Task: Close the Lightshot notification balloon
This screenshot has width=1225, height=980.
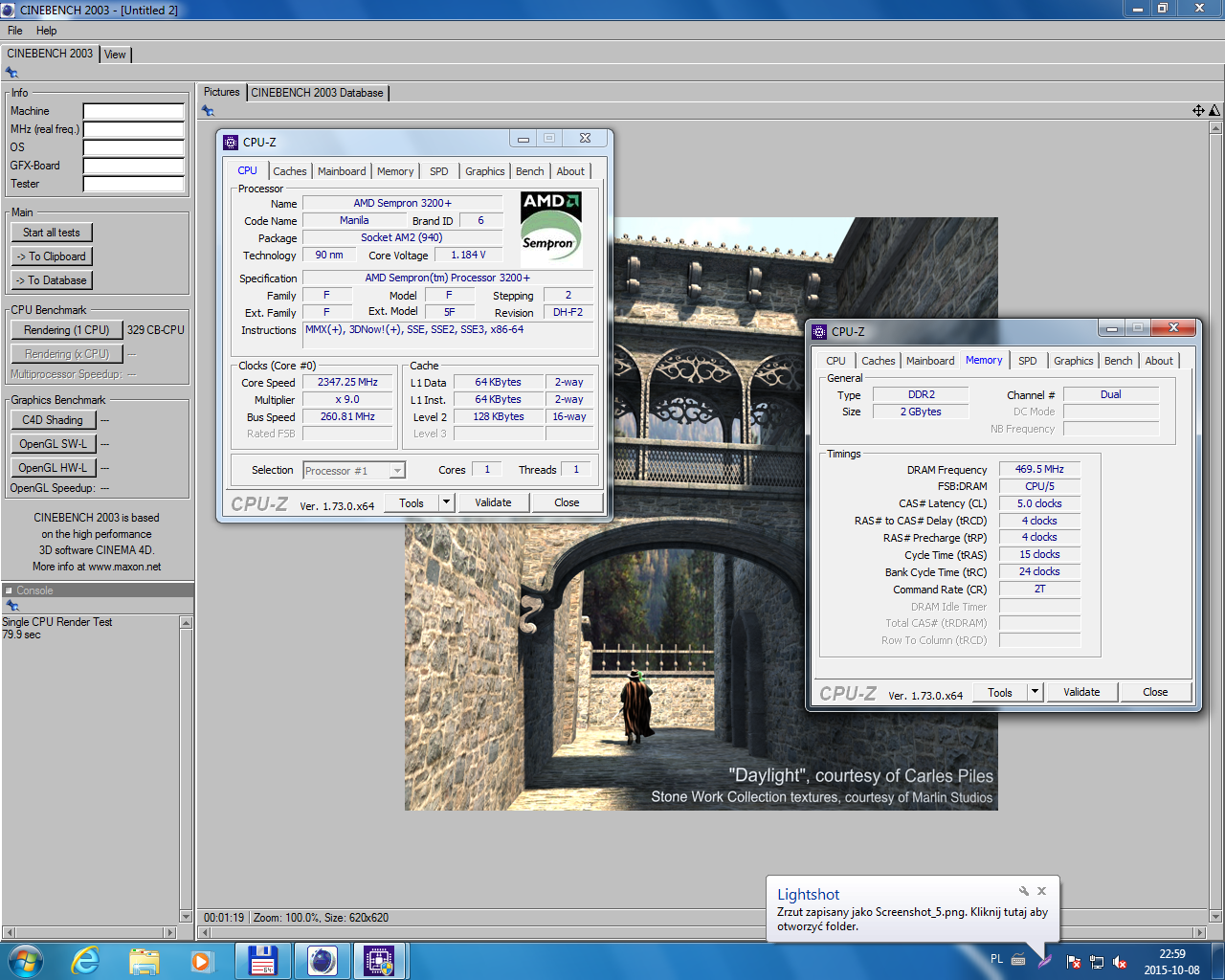Action: point(1042,891)
